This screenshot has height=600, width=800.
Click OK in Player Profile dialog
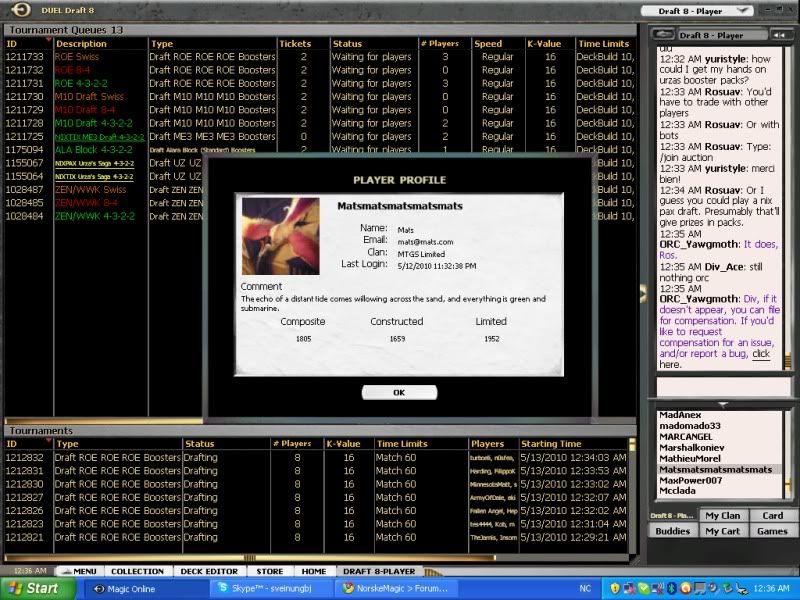398,393
